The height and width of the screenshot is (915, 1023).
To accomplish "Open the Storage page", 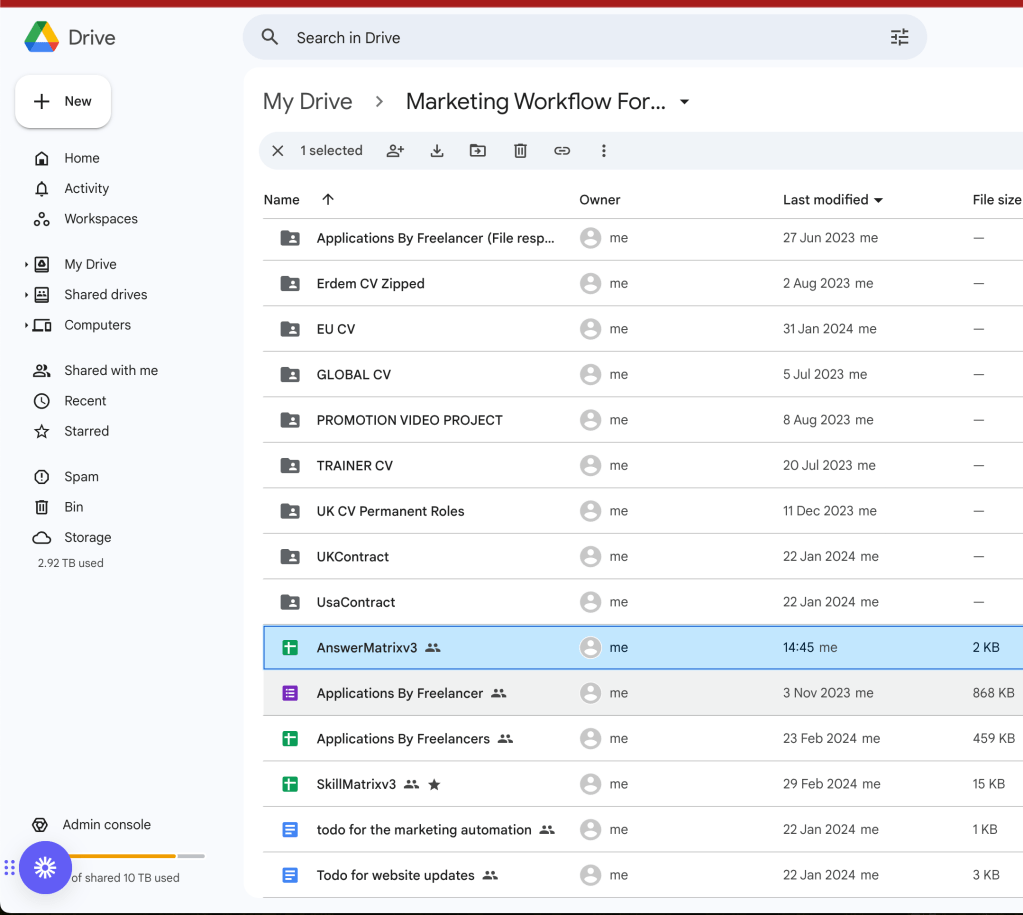I will click(87, 538).
